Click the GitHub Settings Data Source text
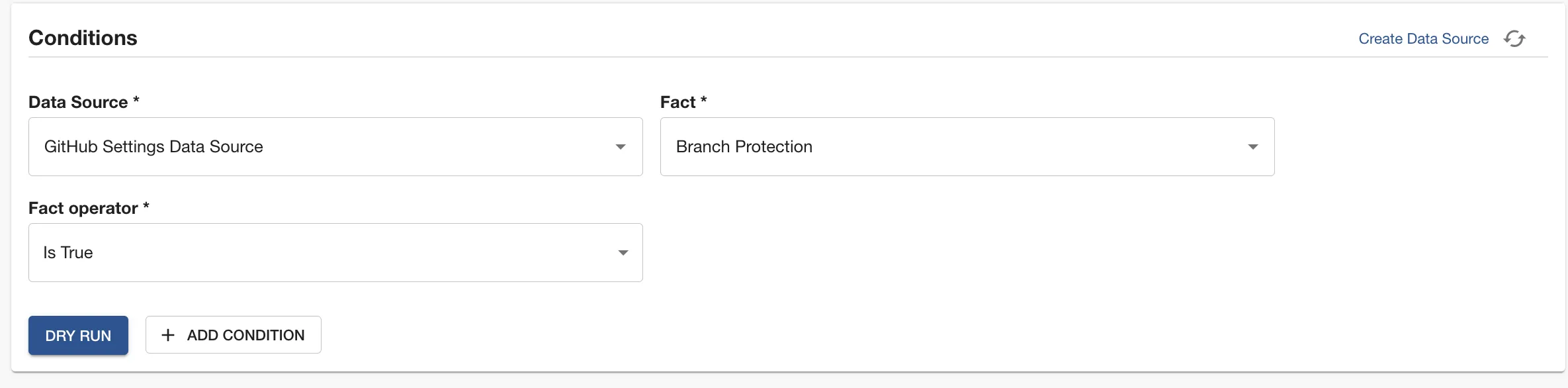This screenshot has width=1568, height=388. pyautogui.click(x=153, y=146)
